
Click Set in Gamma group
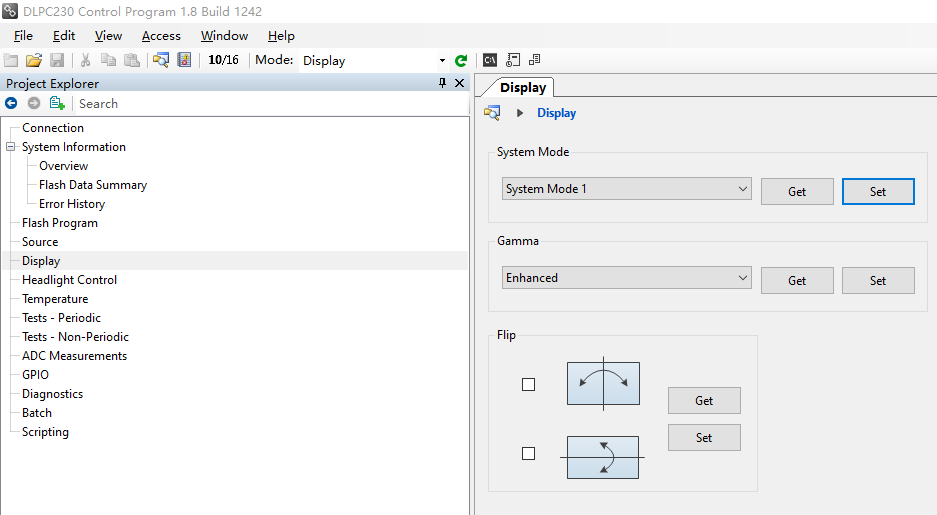click(878, 280)
